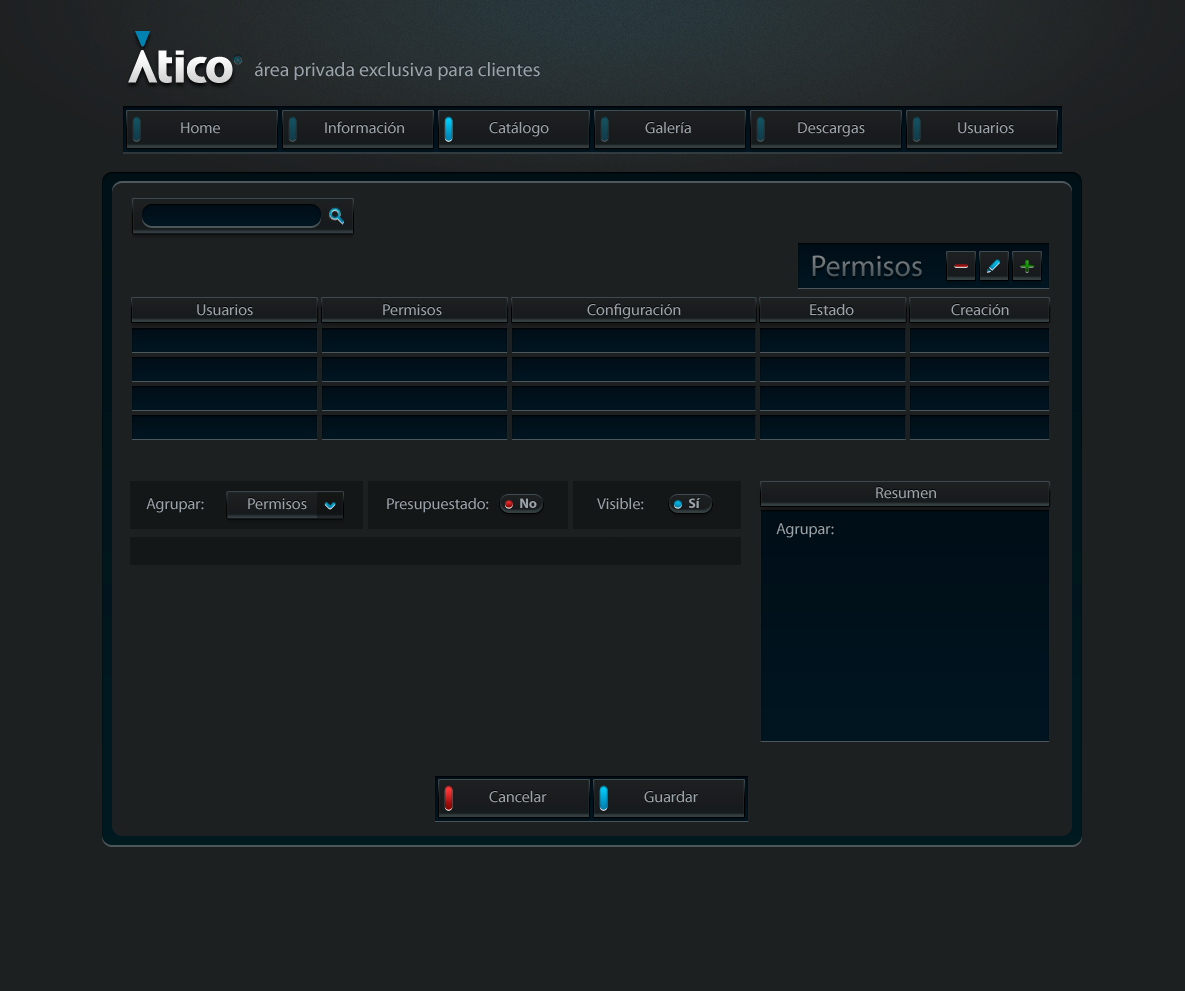Screen dimensions: 1185x991
Task: Click the search magnifier icon
Action: 336,216
